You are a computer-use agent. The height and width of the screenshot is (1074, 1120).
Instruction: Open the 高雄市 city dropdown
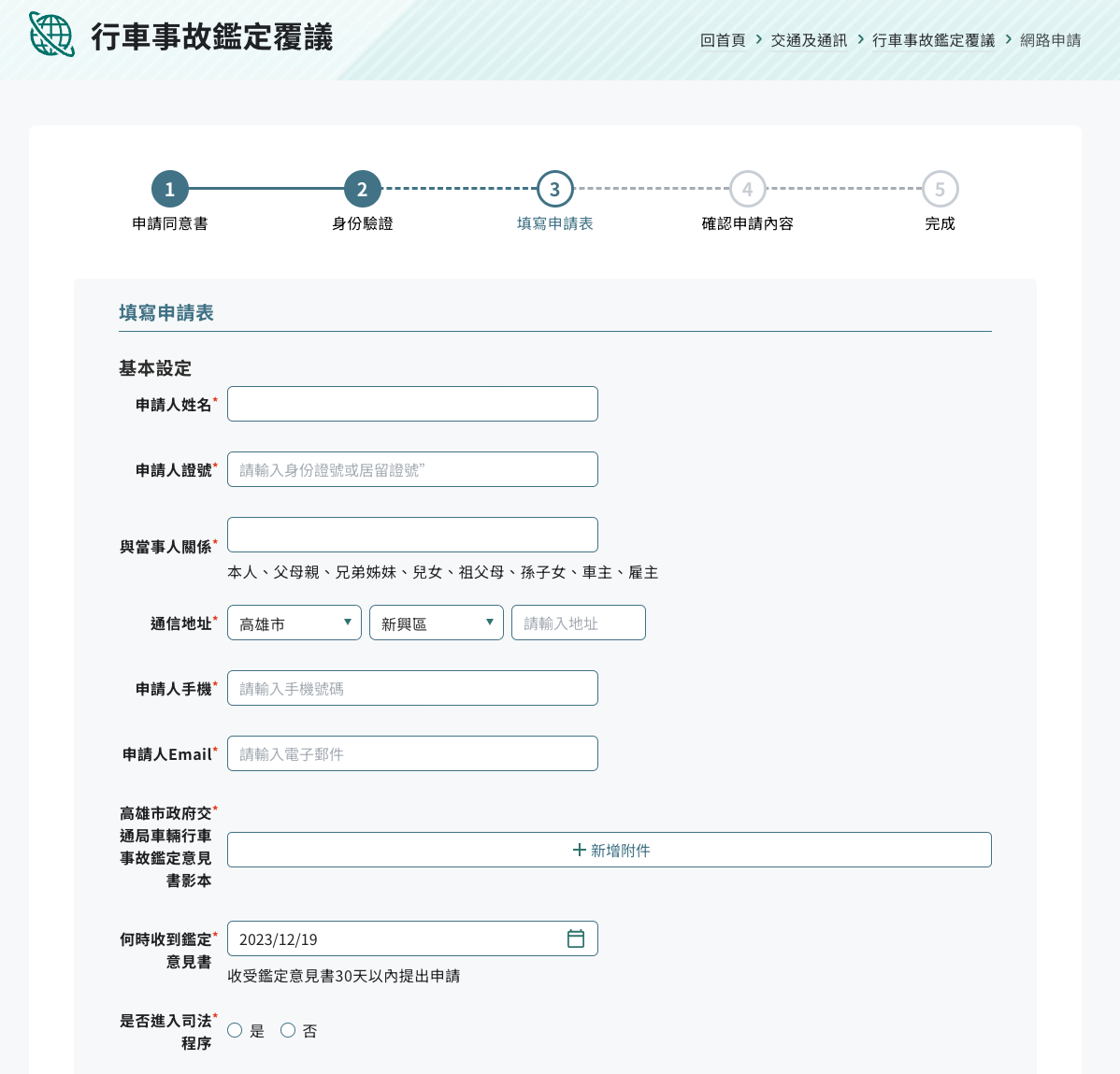[x=294, y=623]
